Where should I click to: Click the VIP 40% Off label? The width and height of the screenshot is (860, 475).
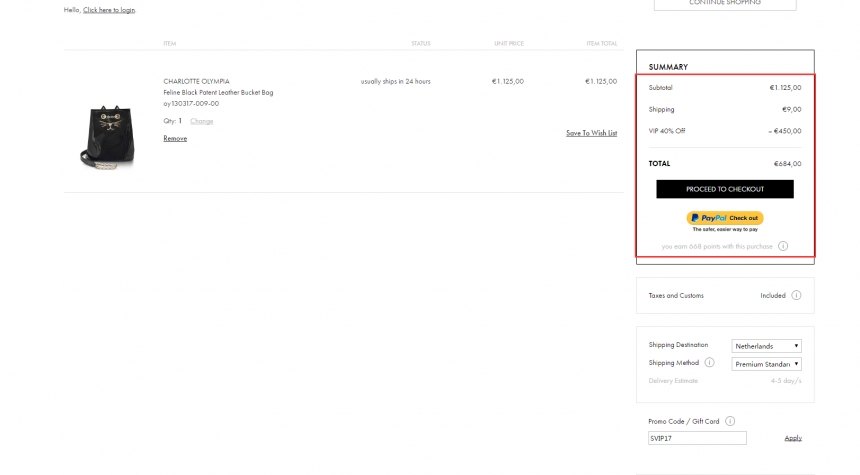pyautogui.click(x=666, y=131)
